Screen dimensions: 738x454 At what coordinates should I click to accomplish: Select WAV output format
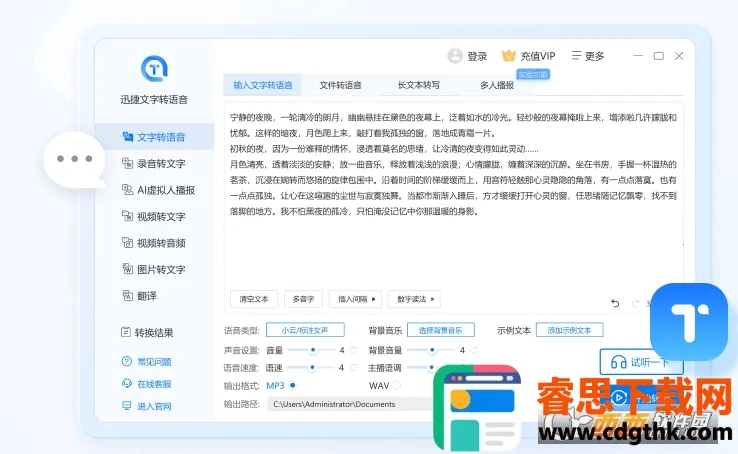(396, 385)
